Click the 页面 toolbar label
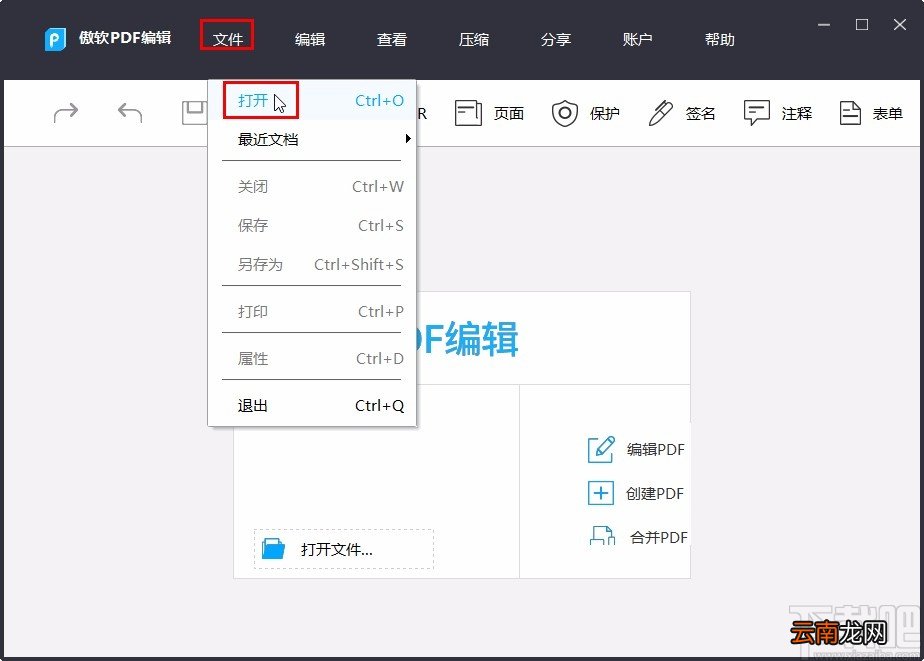The height and width of the screenshot is (661, 924). tap(509, 113)
